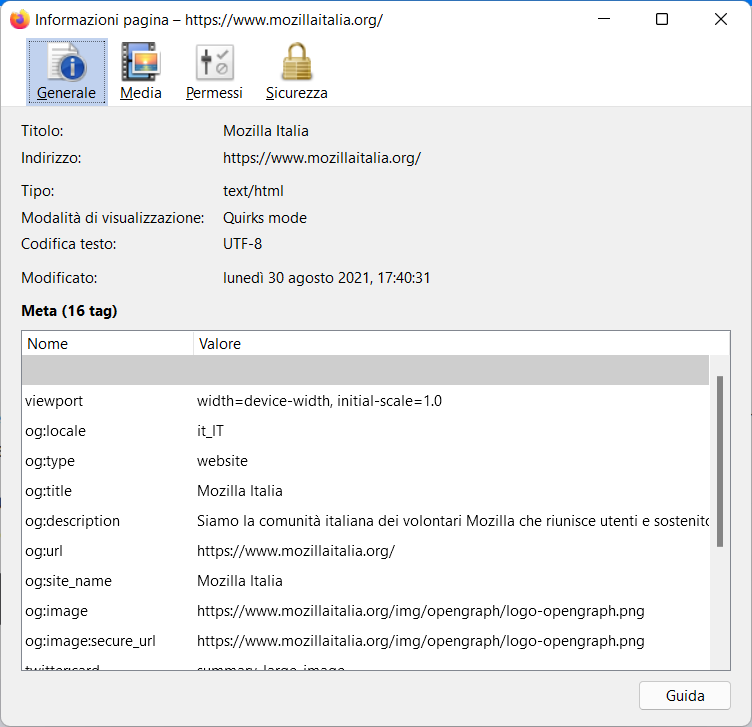Viewport: 752px width, 727px height.
Task: Click the Firefox logo in title bar
Action: pyautogui.click(x=20, y=20)
